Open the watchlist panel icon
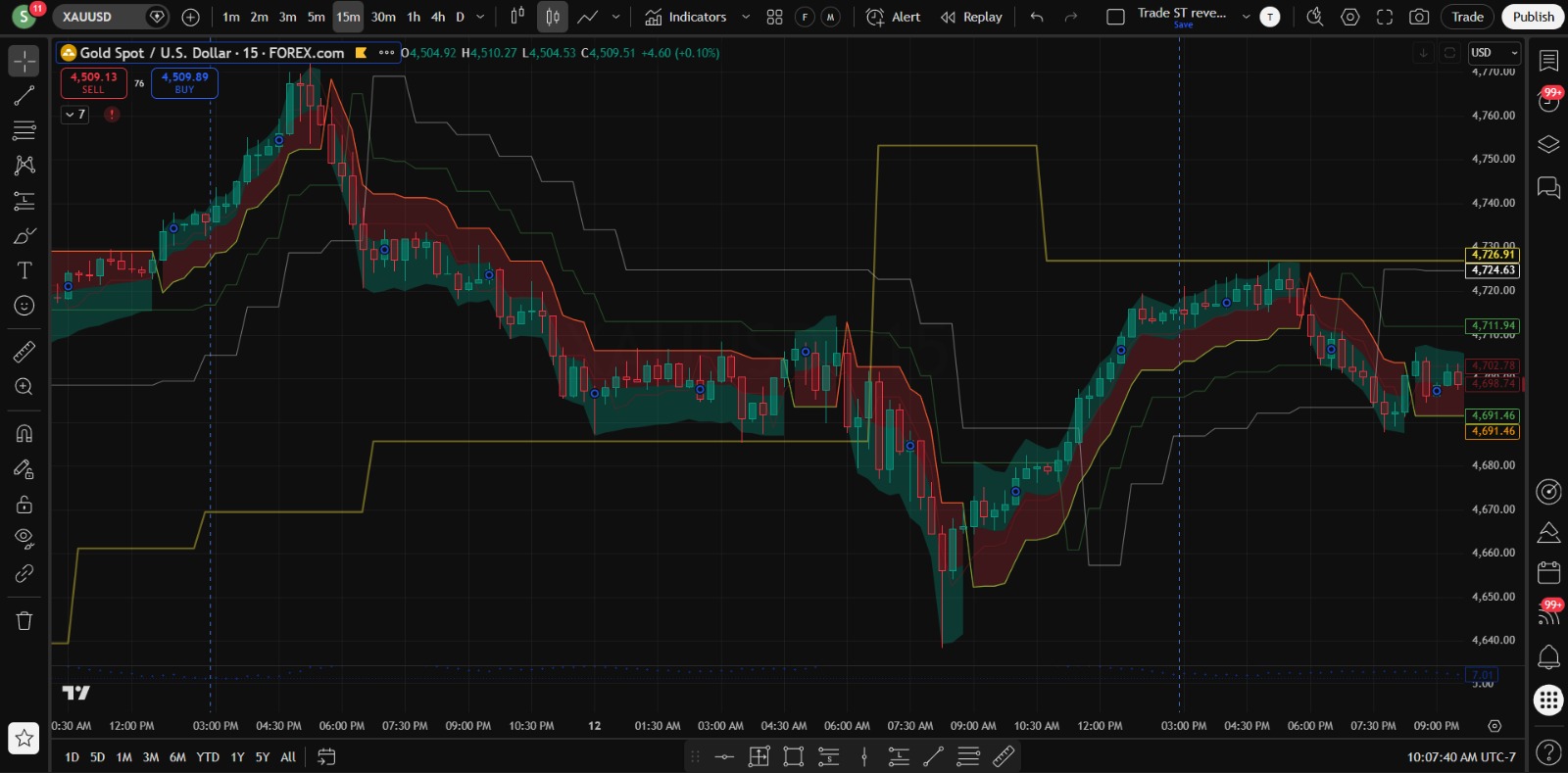The height and width of the screenshot is (773, 1568). (x=1548, y=61)
